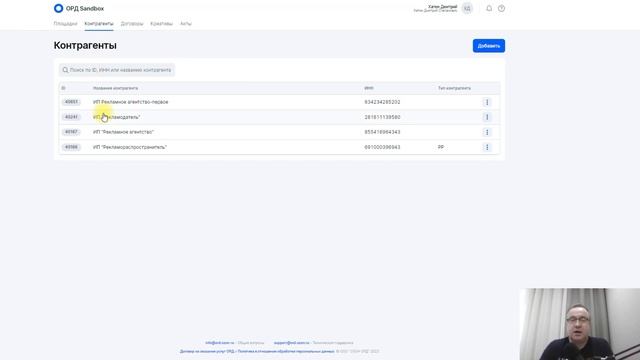640x360 pixels.
Task: Open the notifications bell icon
Action: [x=489, y=8]
